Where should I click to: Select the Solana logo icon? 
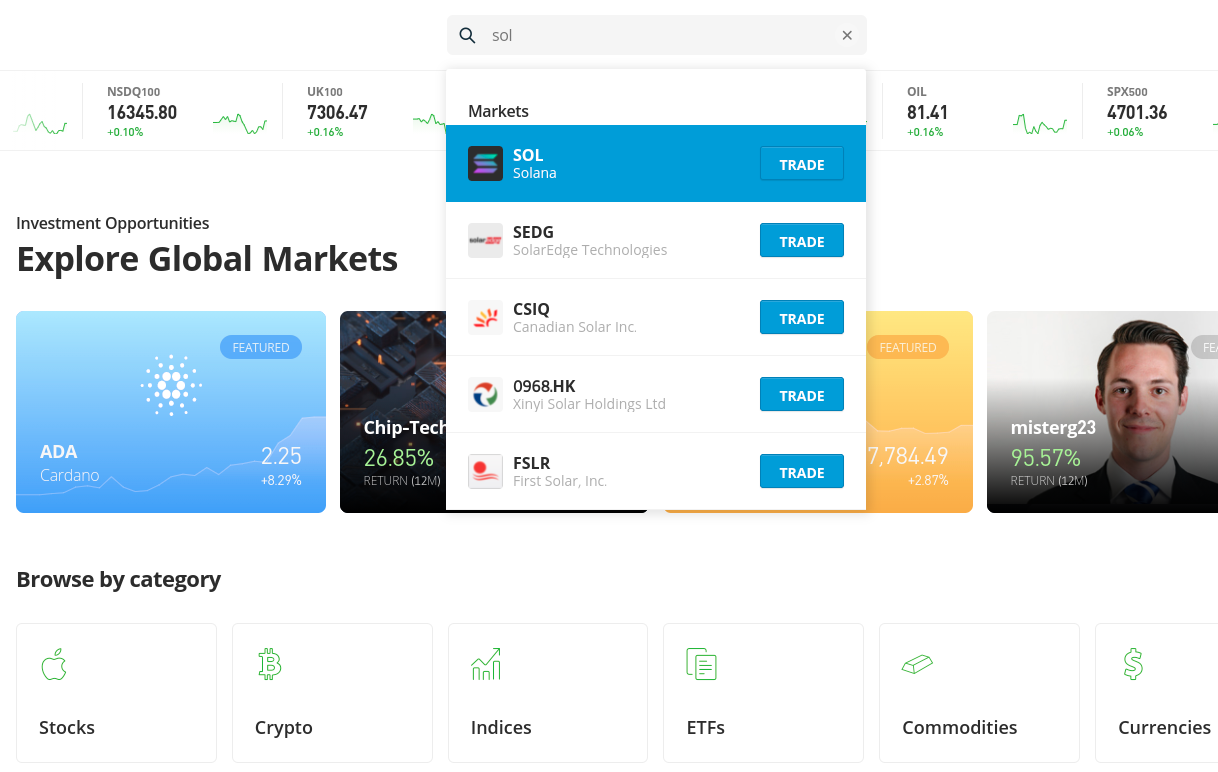[x=485, y=164]
